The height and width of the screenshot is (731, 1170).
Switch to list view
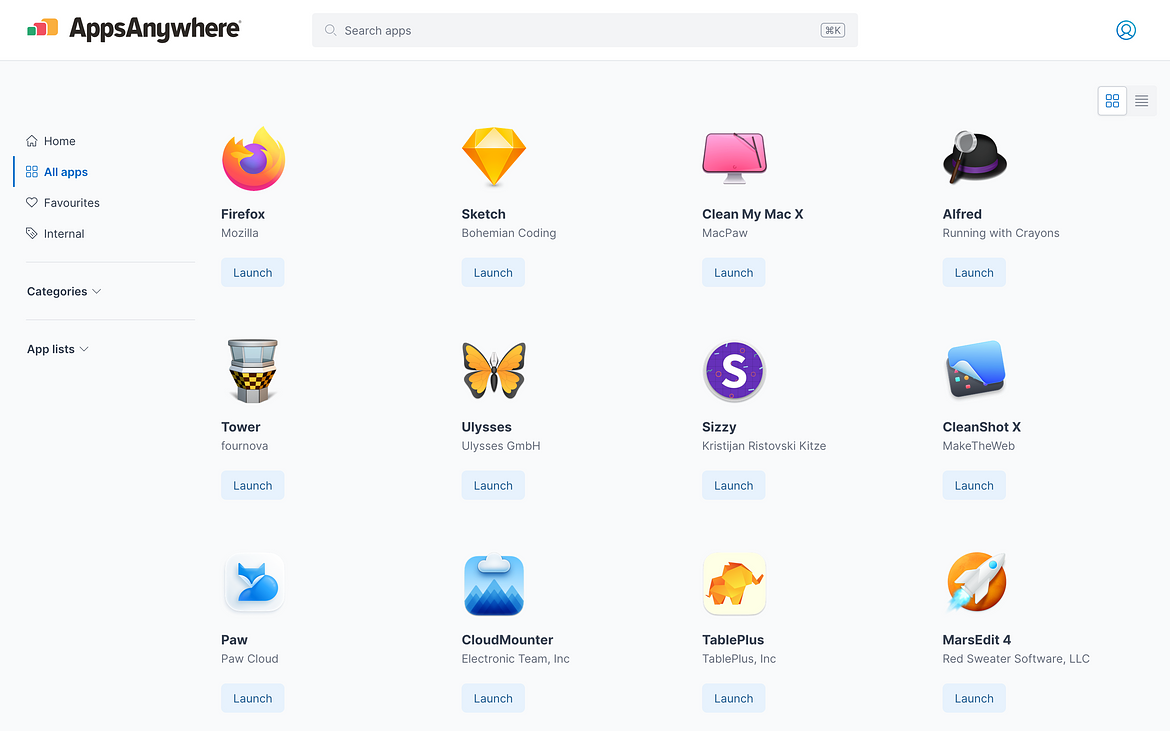[x=1141, y=101]
